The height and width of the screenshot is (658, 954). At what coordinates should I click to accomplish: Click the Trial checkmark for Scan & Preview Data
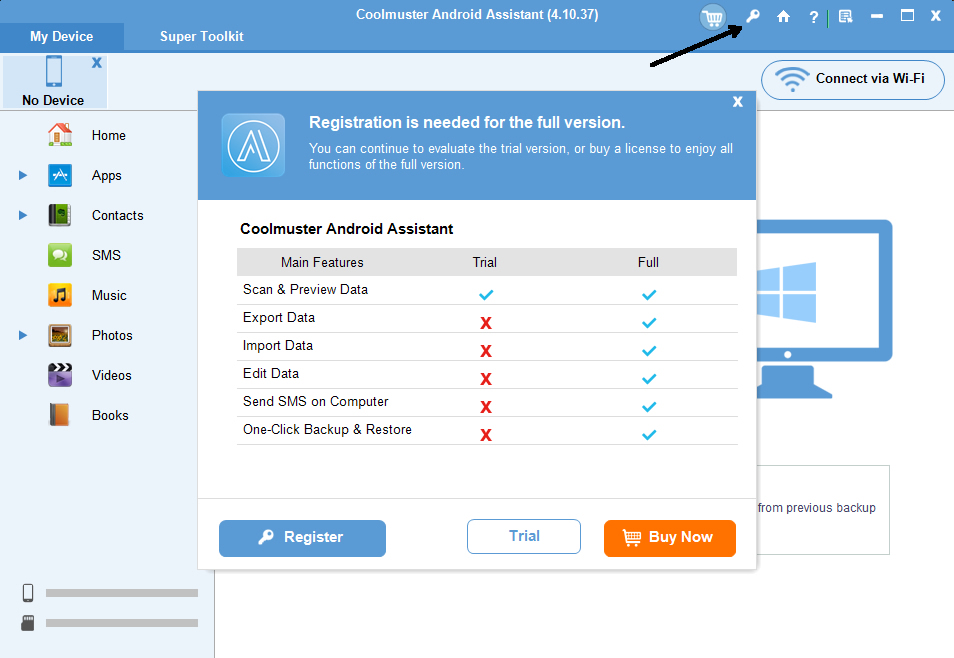[486, 295]
